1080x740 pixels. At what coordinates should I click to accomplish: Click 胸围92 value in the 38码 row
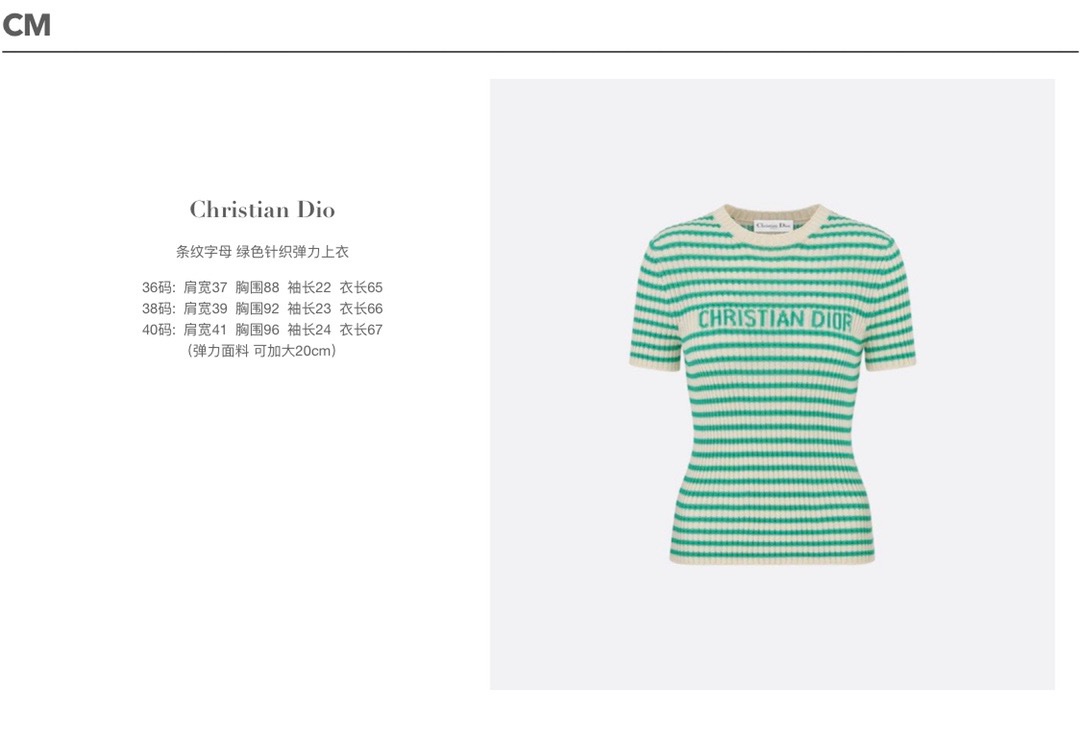tap(257, 309)
